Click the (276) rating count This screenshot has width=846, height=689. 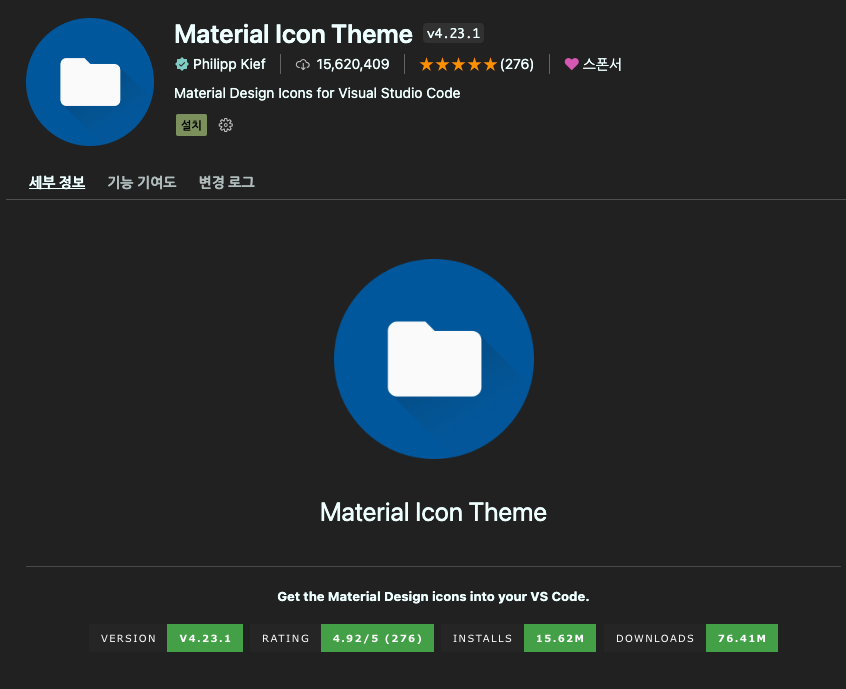[x=517, y=65]
